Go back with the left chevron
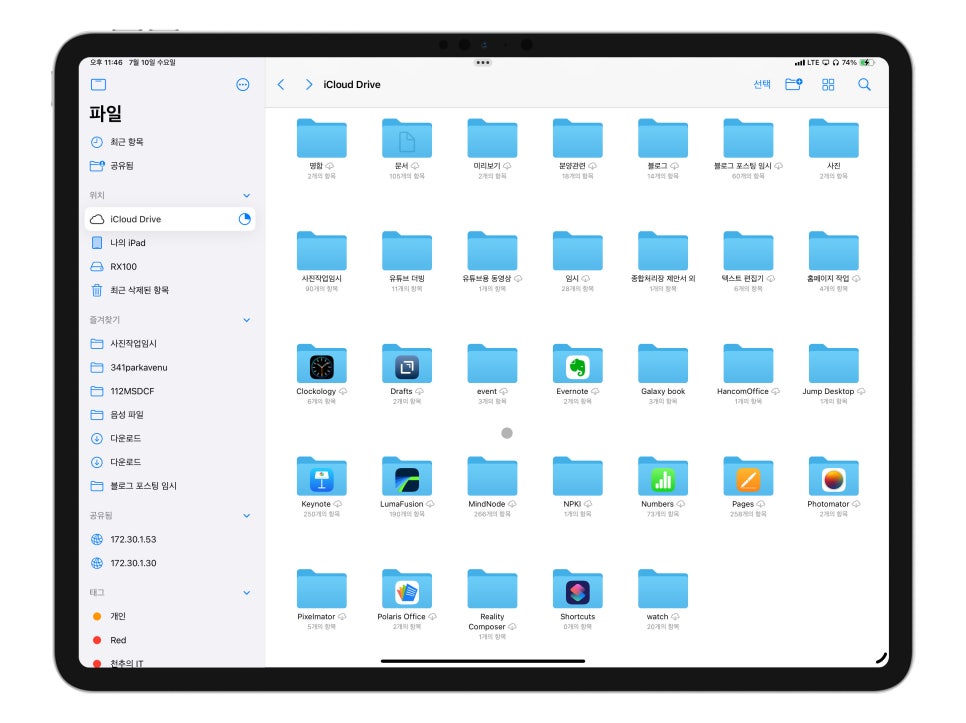Image resolution: width=966 pixels, height=723 pixels. [x=281, y=84]
